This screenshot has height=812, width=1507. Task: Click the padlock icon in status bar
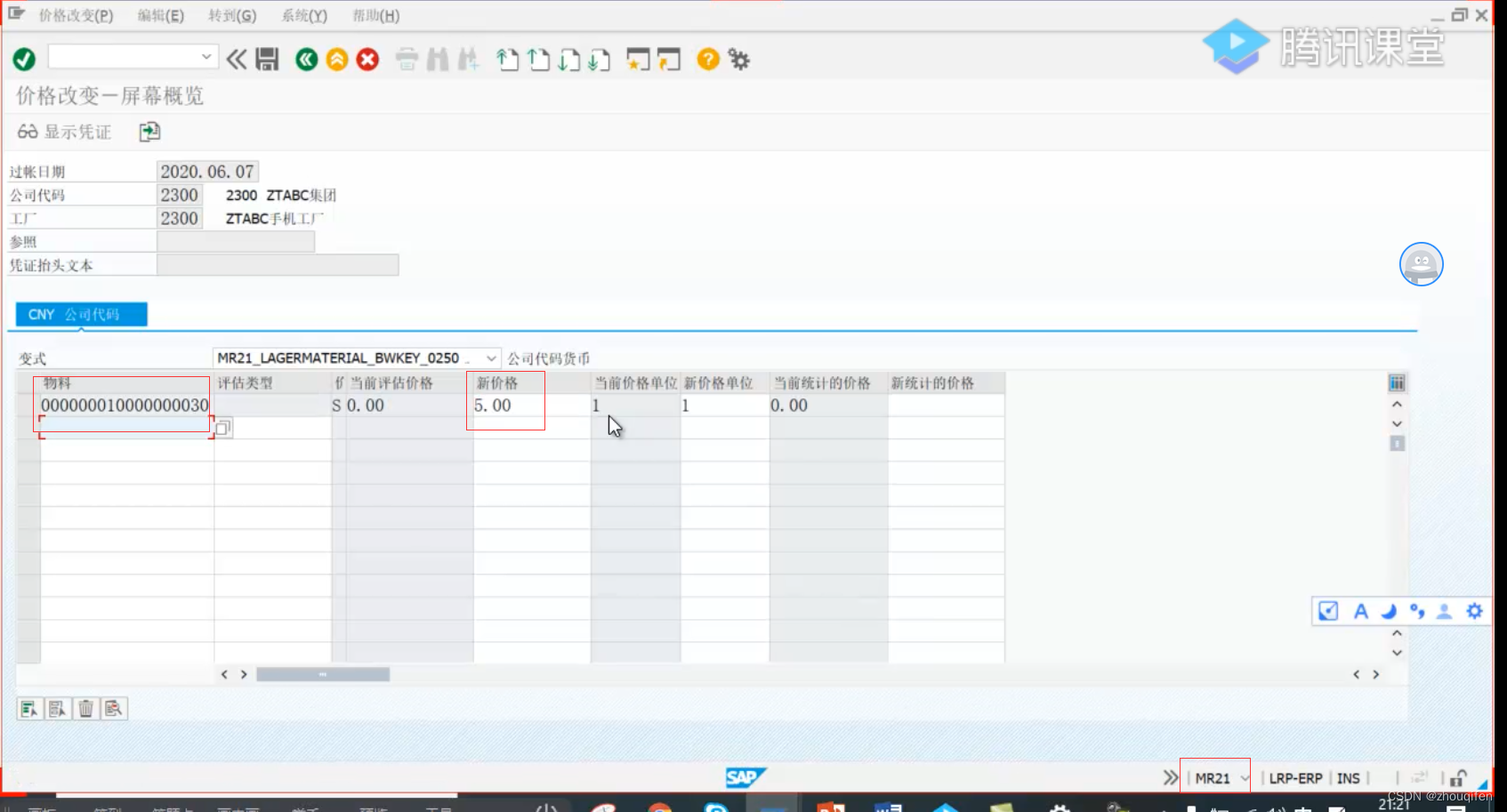(x=1458, y=778)
